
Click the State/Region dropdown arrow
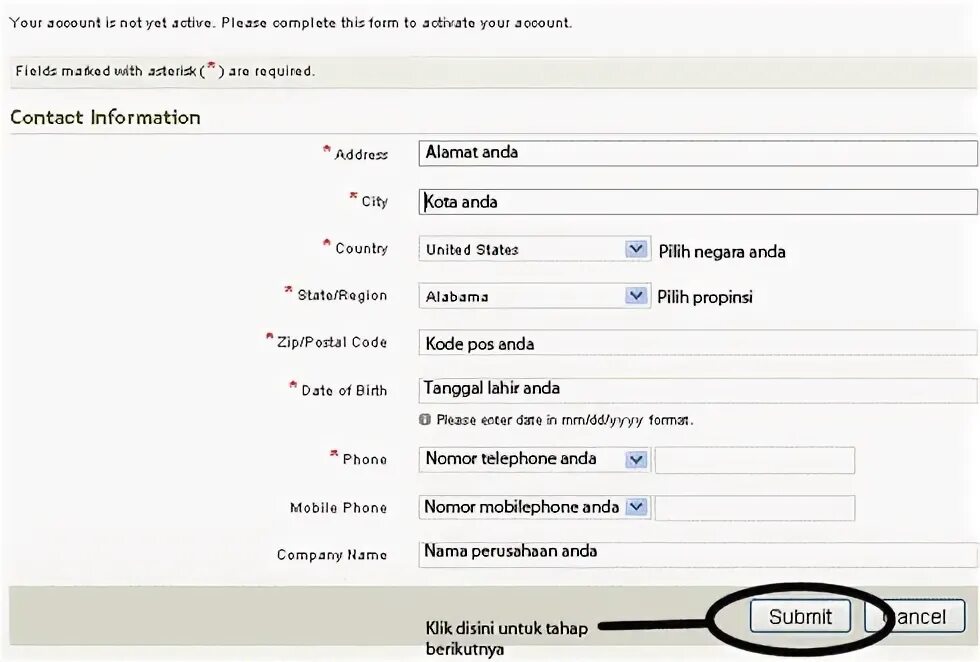click(634, 295)
